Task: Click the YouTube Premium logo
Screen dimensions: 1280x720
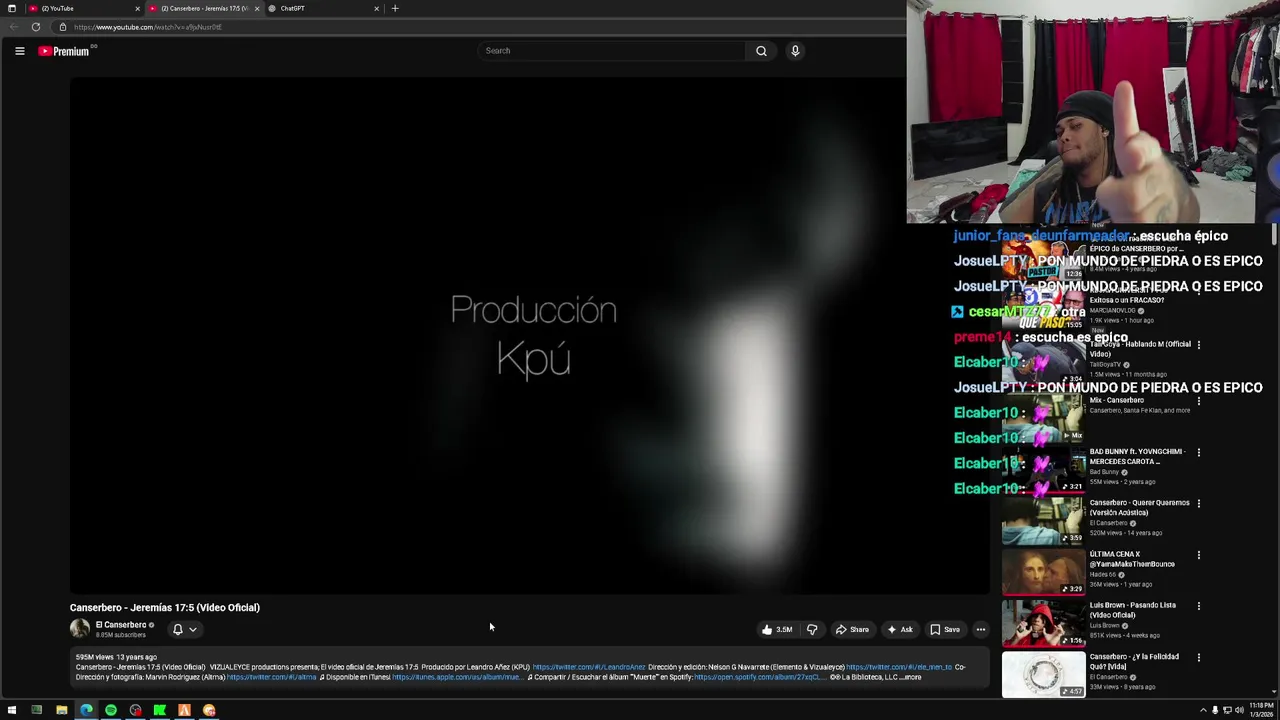Action: click(x=65, y=51)
